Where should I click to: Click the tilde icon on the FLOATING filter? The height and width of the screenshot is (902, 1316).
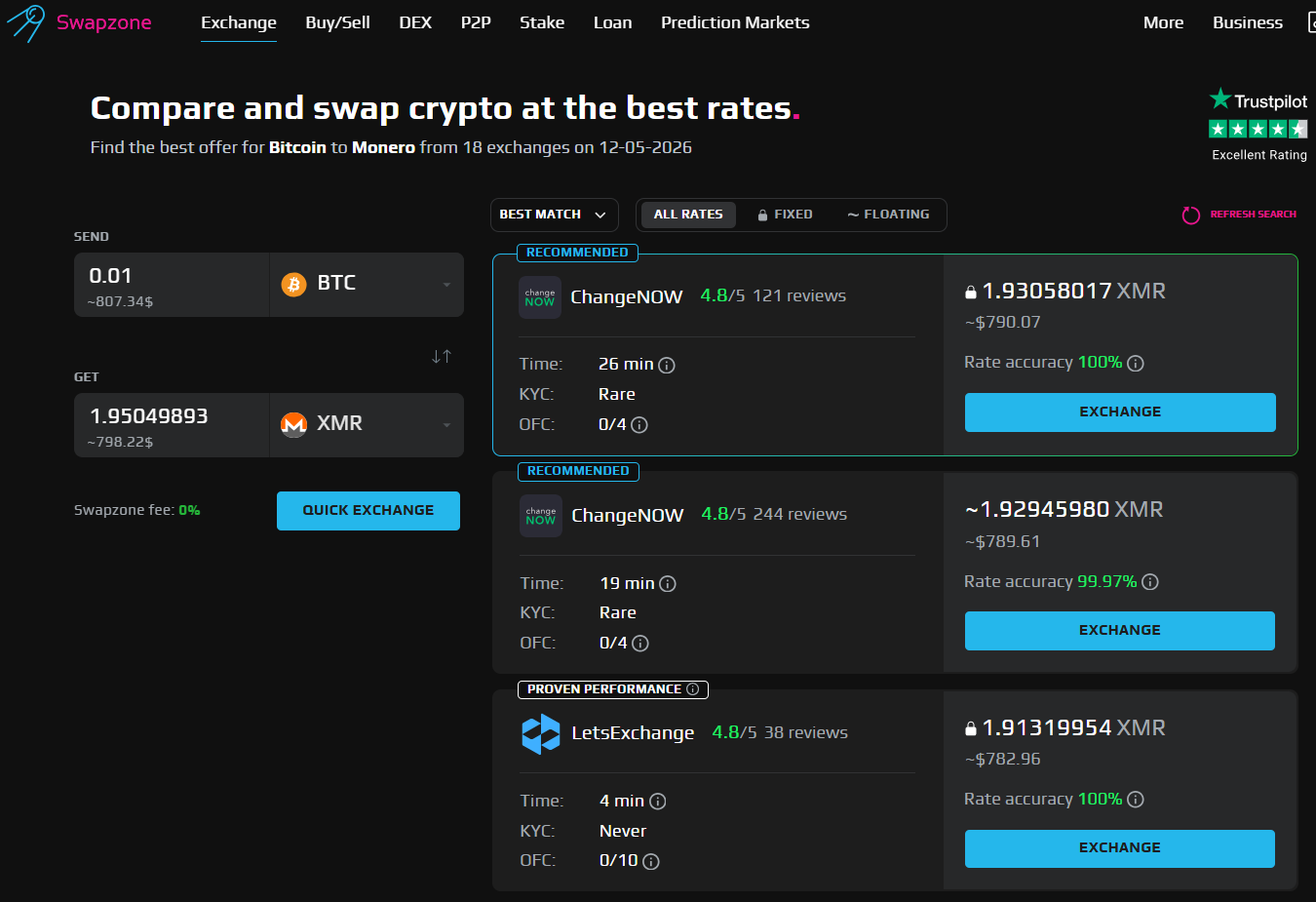pyautogui.click(x=853, y=215)
